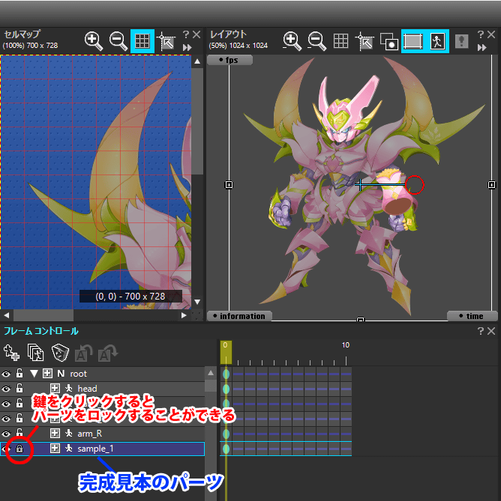Click Cell Map vertical scrollbar up arrow

pos(197,62)
